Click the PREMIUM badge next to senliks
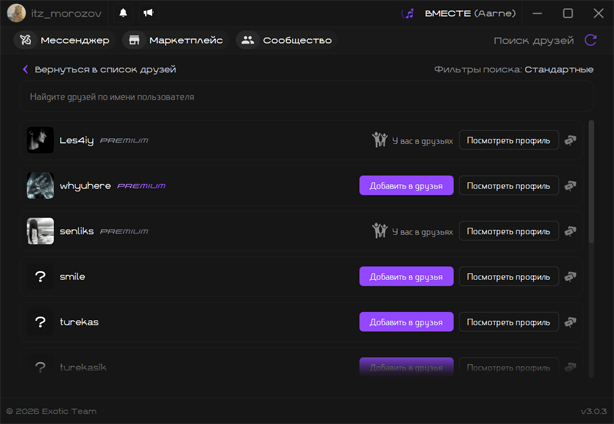614x424 pixels. (124, 231)
